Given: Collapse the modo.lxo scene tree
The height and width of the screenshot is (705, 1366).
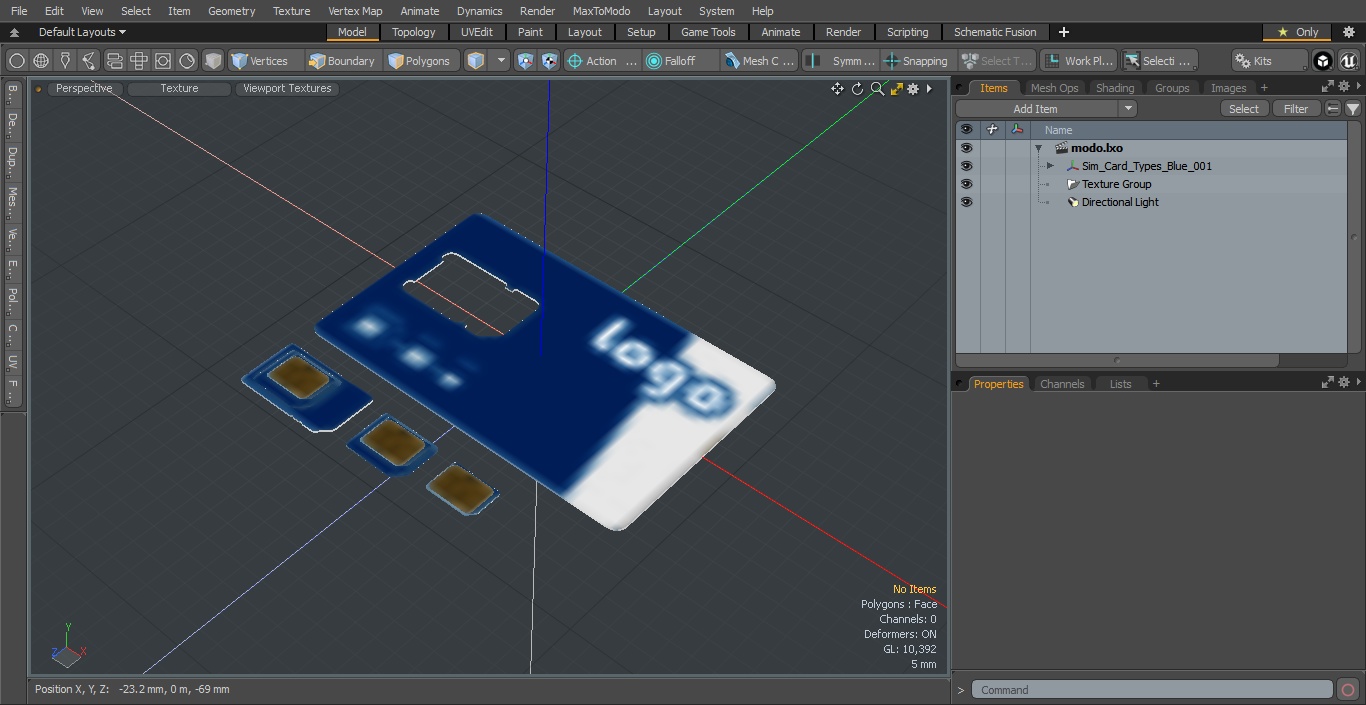Looking at the screenshot, I should [x=1039, y=148].
